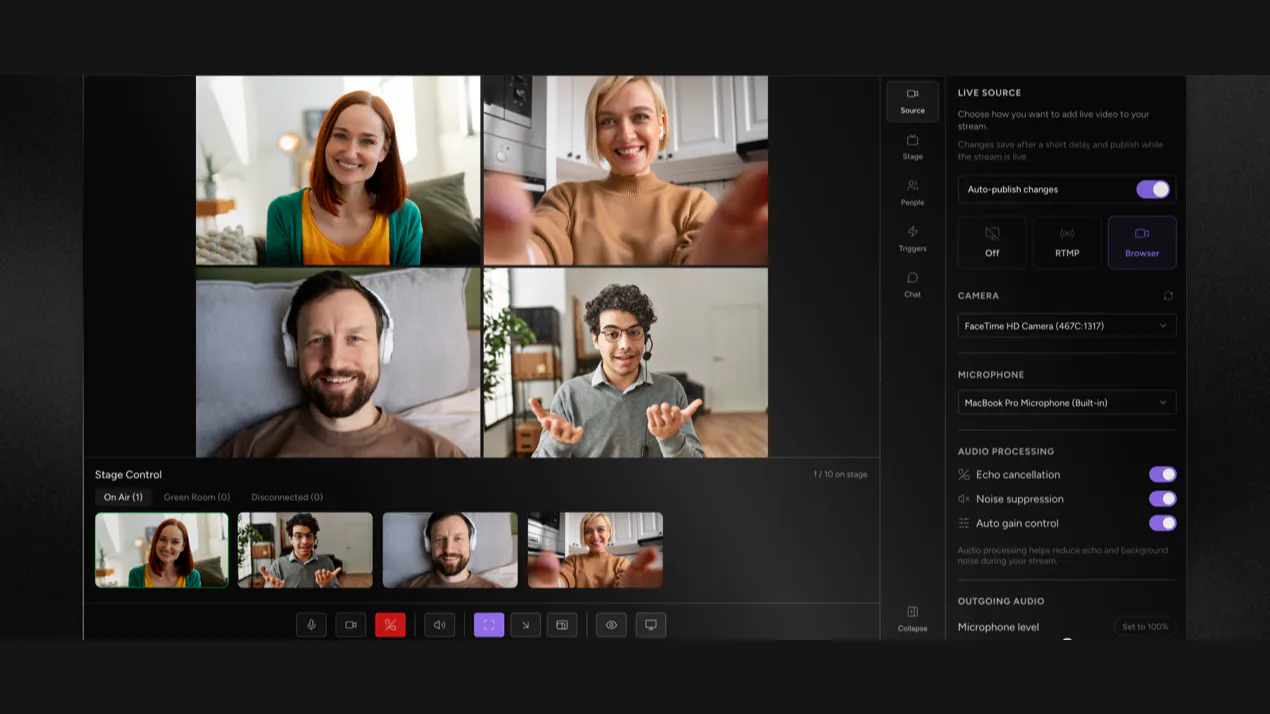Click the bearded man's main video tile

click(x=338, y=362)
